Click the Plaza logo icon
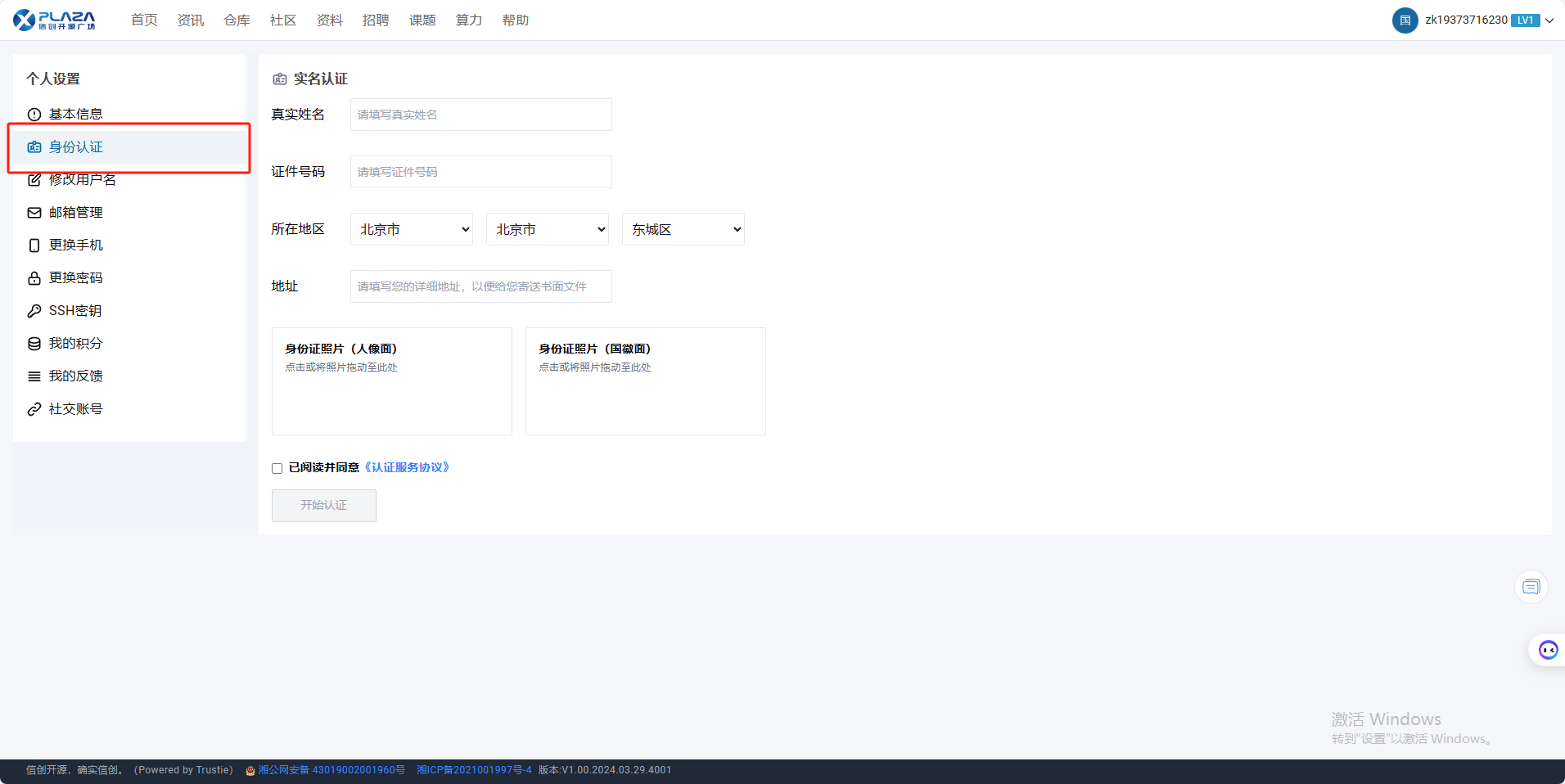Viewport: 1565px width, 784px height. tap(25, 20)
